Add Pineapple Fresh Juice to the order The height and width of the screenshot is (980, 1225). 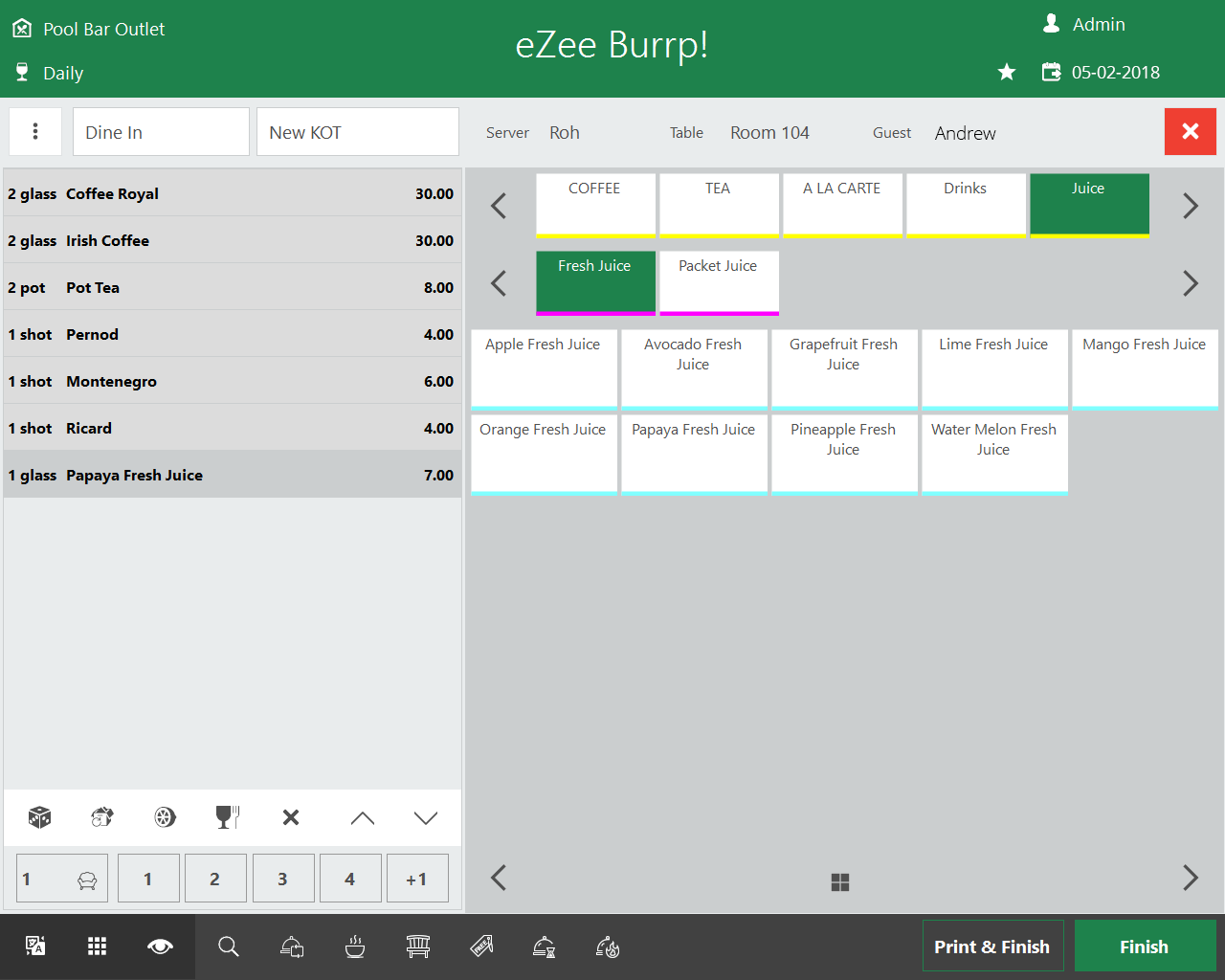click(x=844, y=455)
